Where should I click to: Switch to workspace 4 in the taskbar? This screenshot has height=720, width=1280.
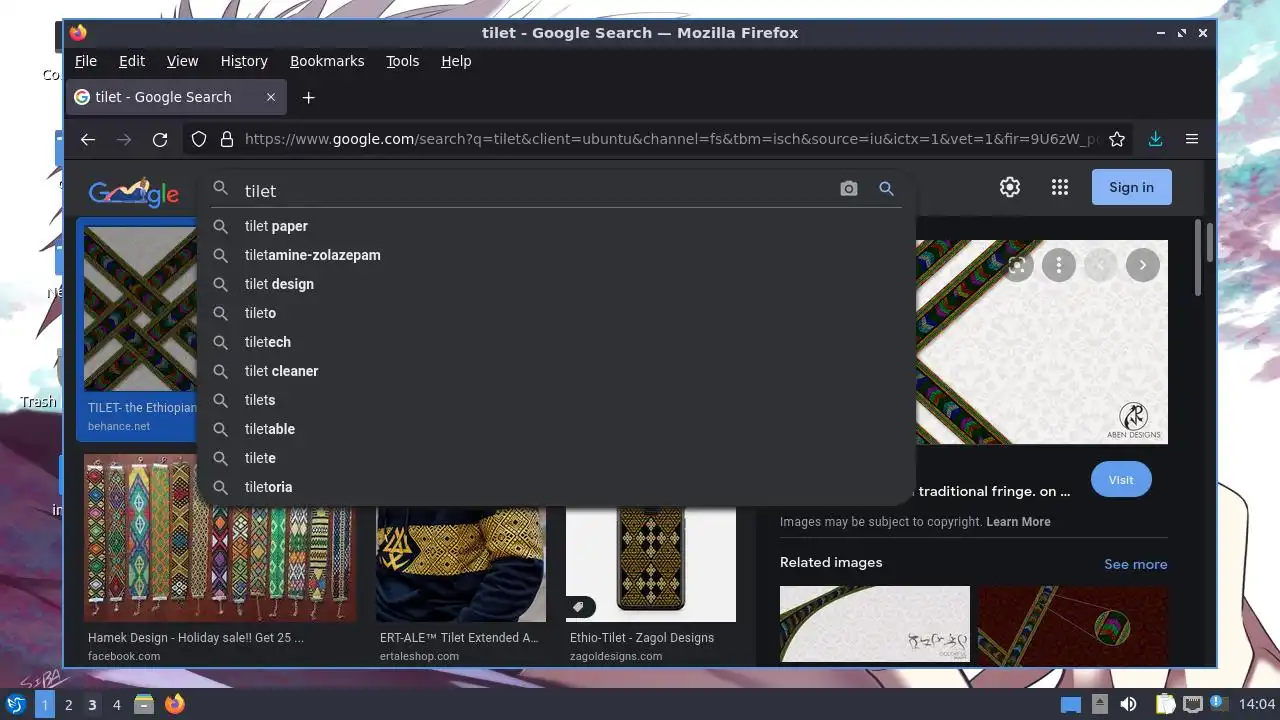pyautogui.click(x=116, y=705)
